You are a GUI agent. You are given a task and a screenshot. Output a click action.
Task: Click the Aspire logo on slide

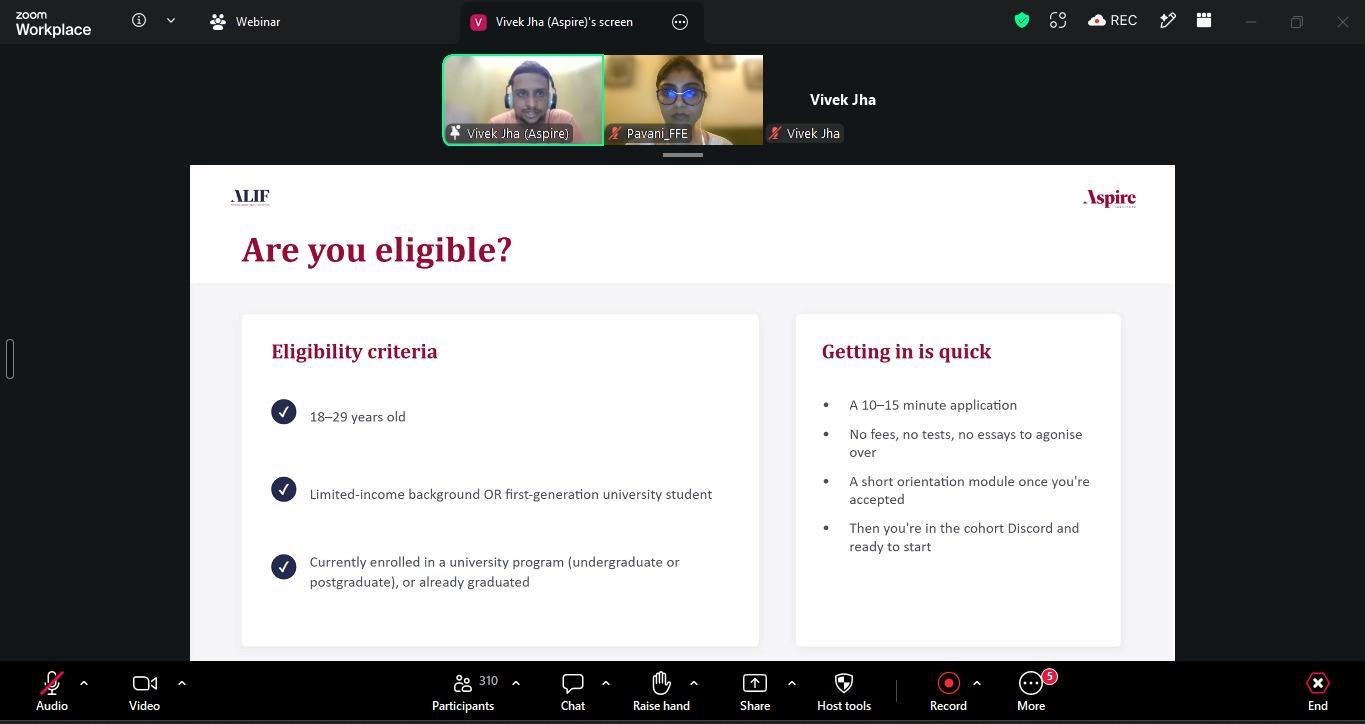point(1109,198)
